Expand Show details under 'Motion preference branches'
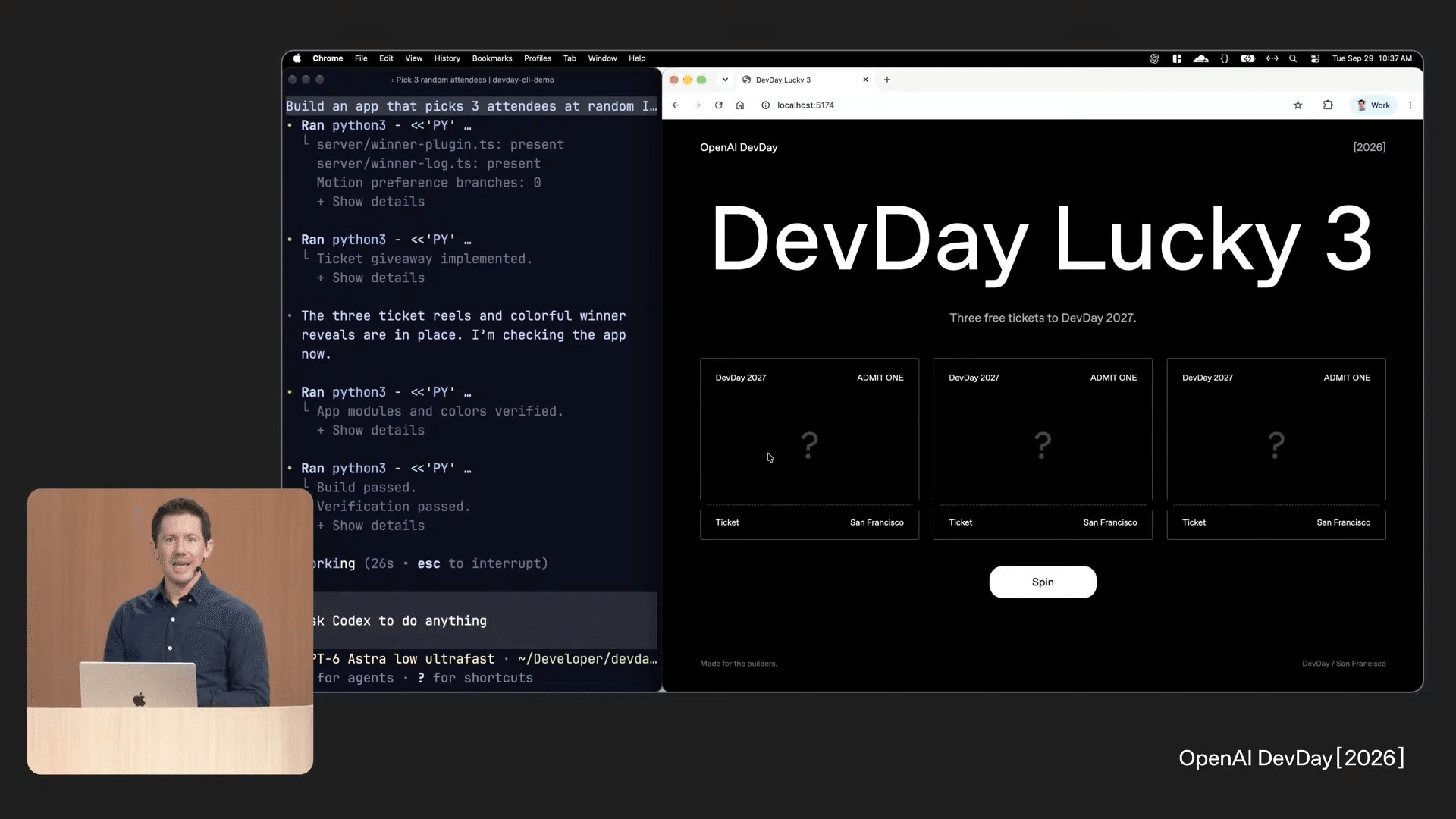 pyautogui.click(x=371, y=202)
